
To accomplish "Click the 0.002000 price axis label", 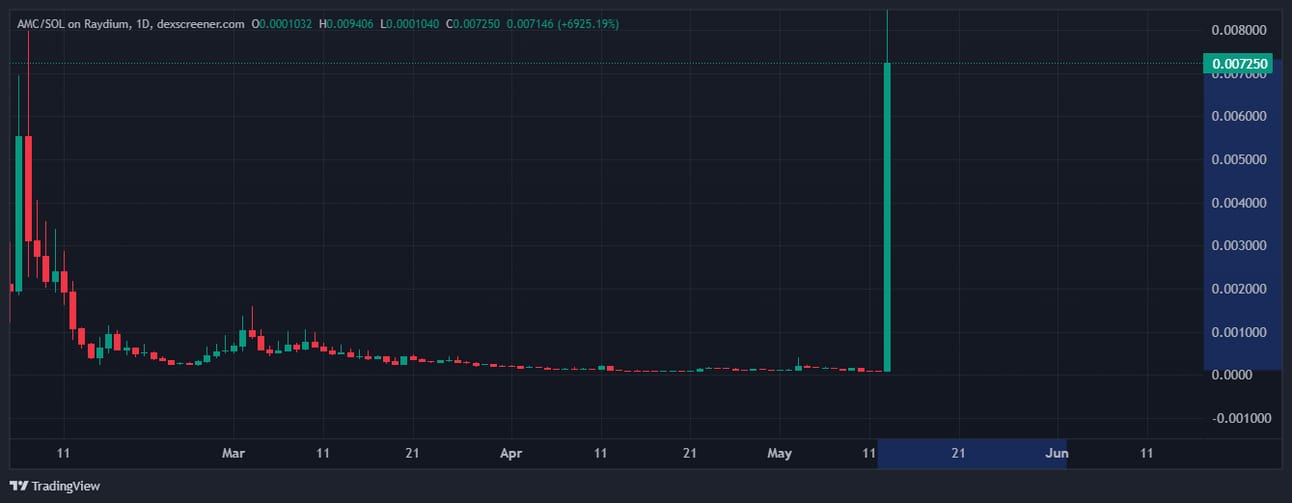I will coord(1240,289).
